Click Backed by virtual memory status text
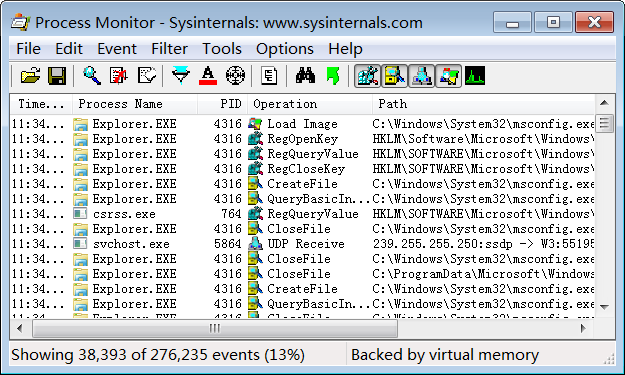 pos(445,355)
